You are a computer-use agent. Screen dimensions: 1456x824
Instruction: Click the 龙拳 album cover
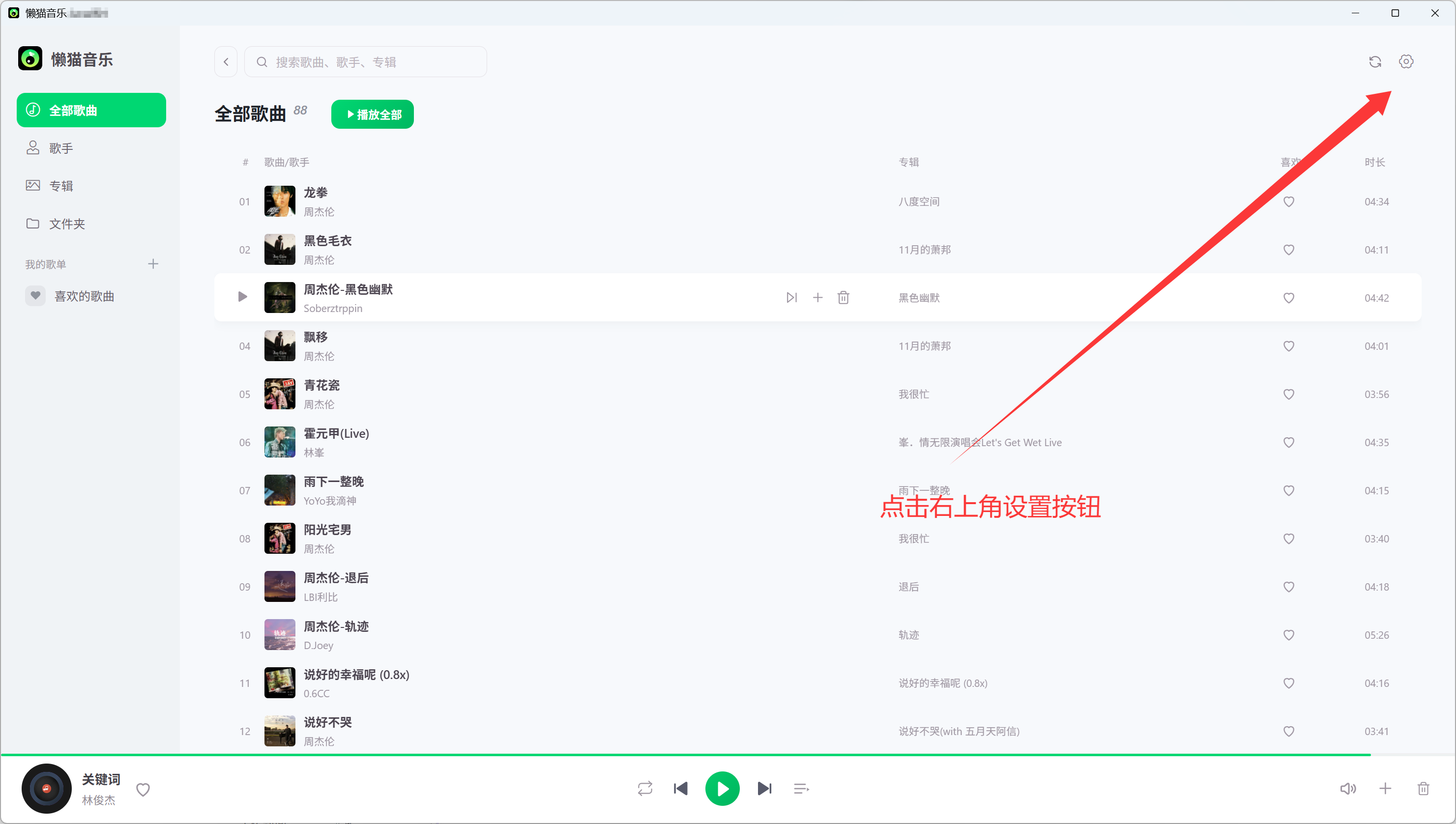tap(280, 201)
